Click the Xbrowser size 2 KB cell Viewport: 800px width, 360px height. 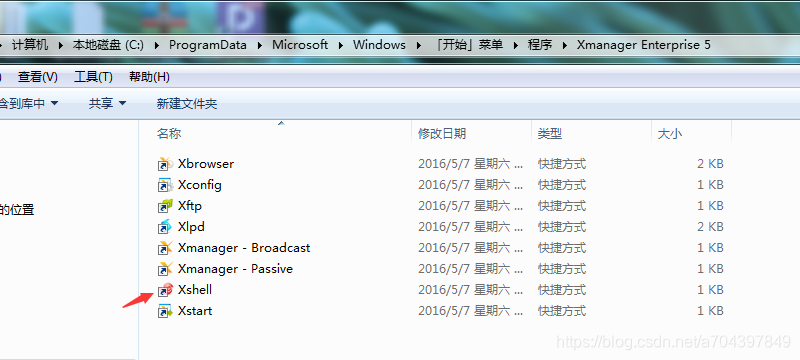pyautogui.click(x=710, y=164)
